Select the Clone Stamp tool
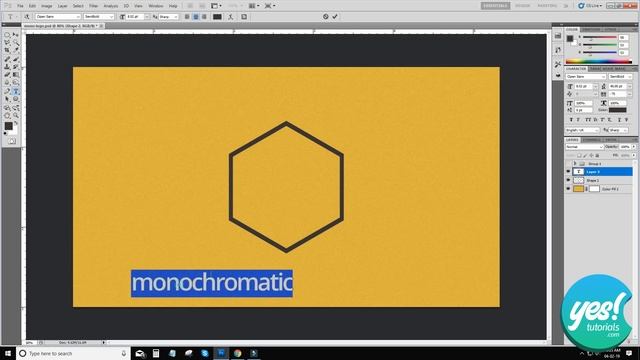This screenshot has height=360, width=640. 7,67
